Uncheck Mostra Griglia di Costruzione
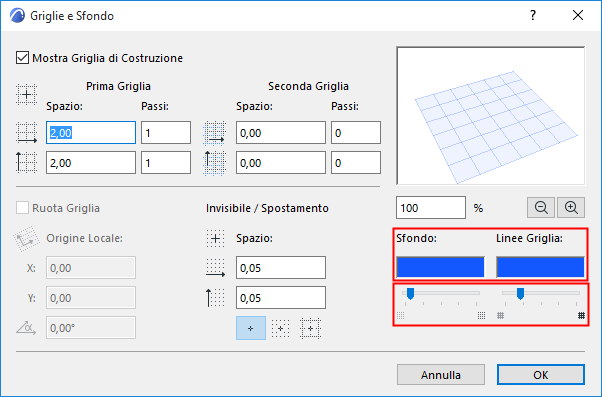602x397 pixels. 22,58
